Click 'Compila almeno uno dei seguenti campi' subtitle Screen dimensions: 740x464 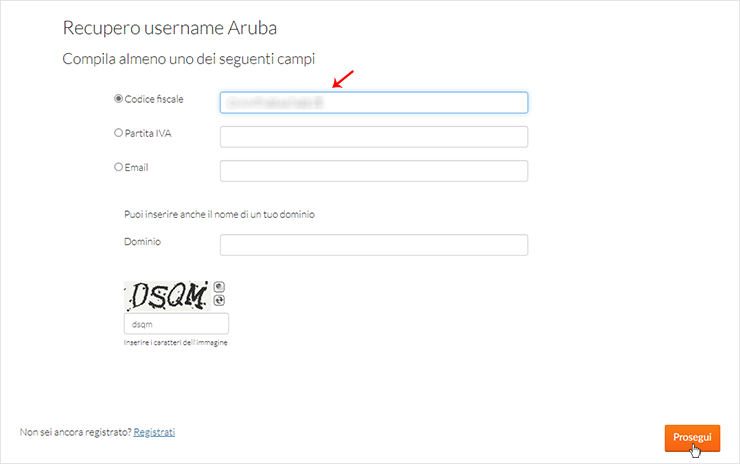pyautogui.click(x=189, y=59)
